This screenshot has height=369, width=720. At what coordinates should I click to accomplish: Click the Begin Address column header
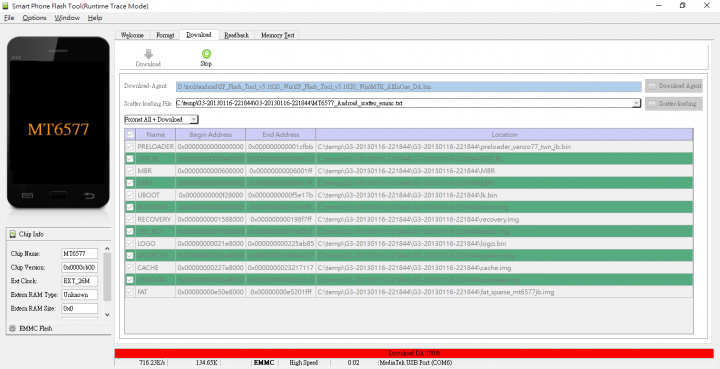pos(210,134)
